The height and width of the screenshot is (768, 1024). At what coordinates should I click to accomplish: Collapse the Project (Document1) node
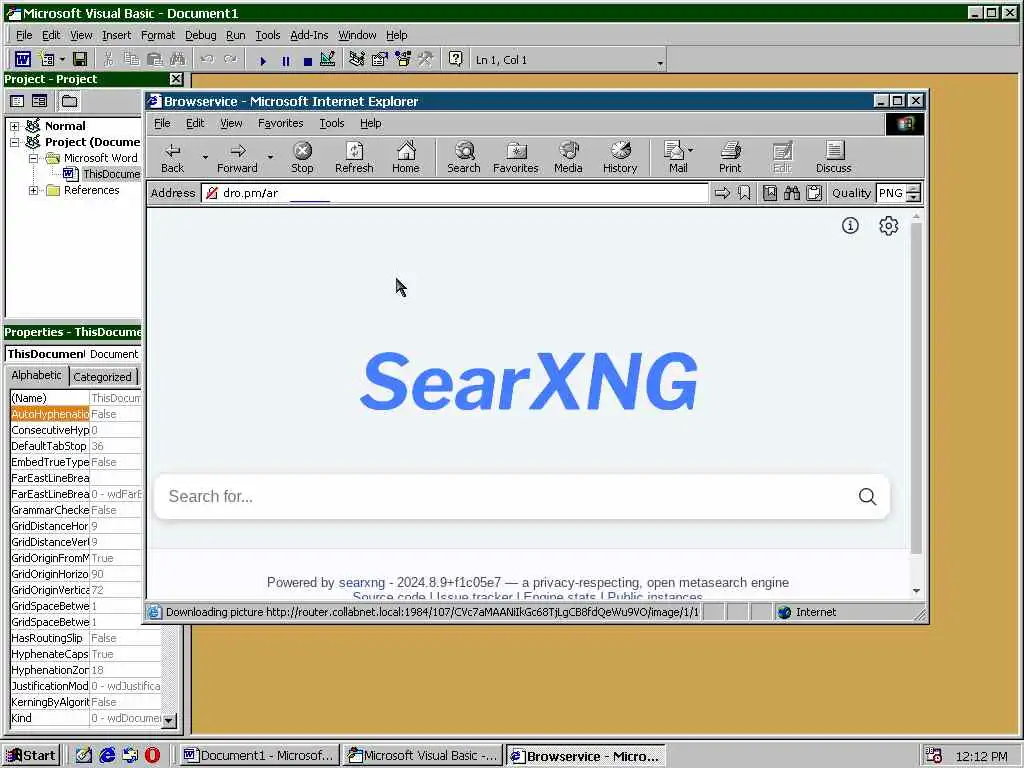tap(14, 142)
